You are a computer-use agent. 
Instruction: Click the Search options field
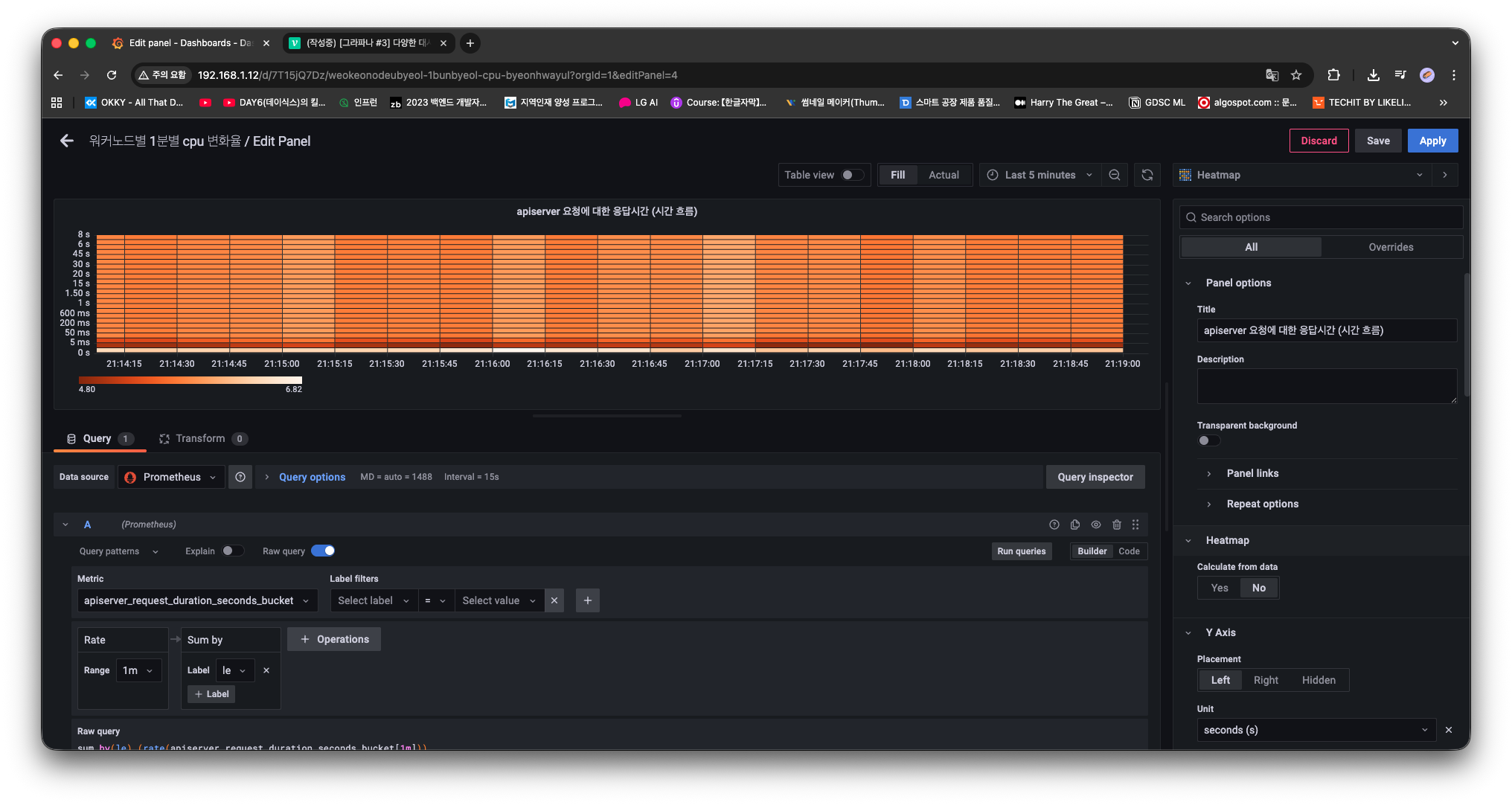click(x=1321, y=217)
